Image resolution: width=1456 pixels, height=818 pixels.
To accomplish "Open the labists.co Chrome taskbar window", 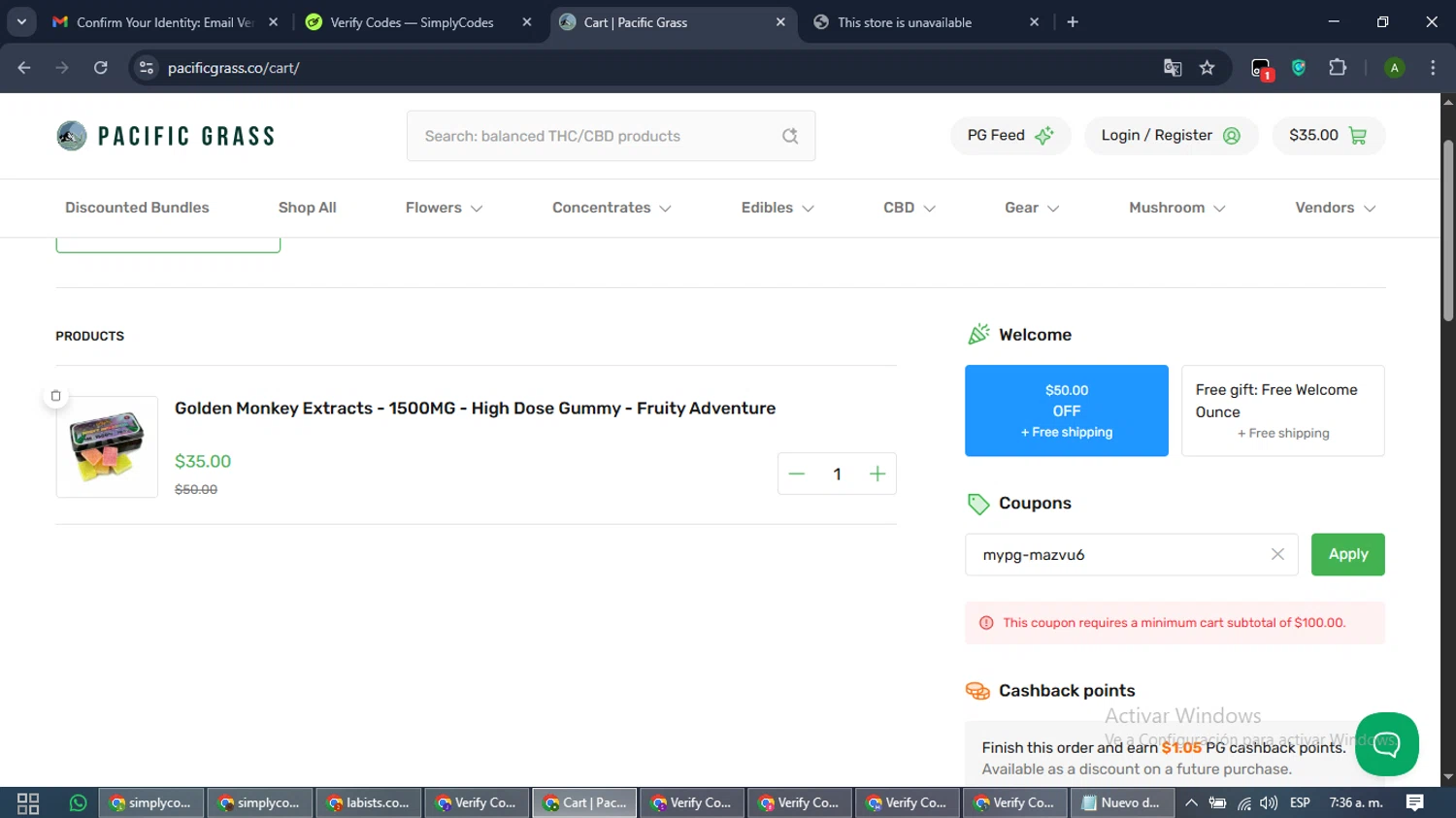I will click(x=369, y=802).
